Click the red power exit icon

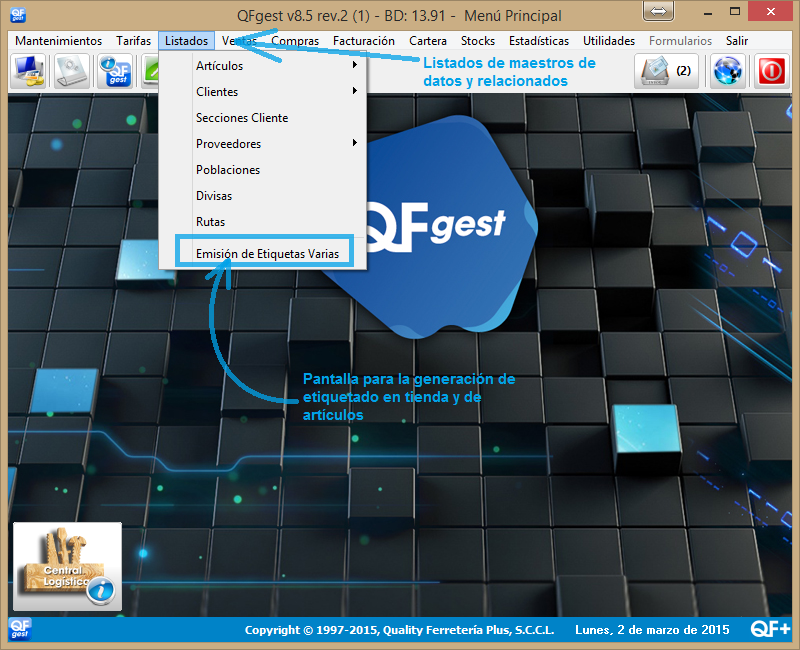[x=771, y=71]
